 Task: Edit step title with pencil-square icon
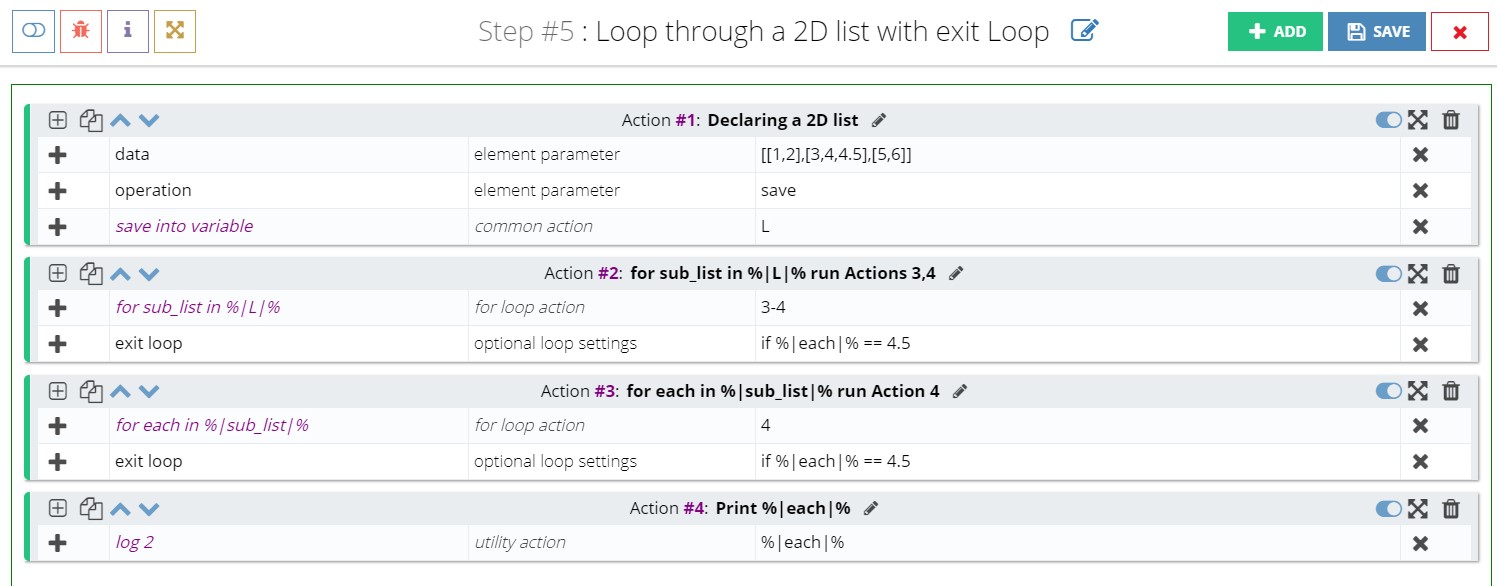tap(1084, 31)
